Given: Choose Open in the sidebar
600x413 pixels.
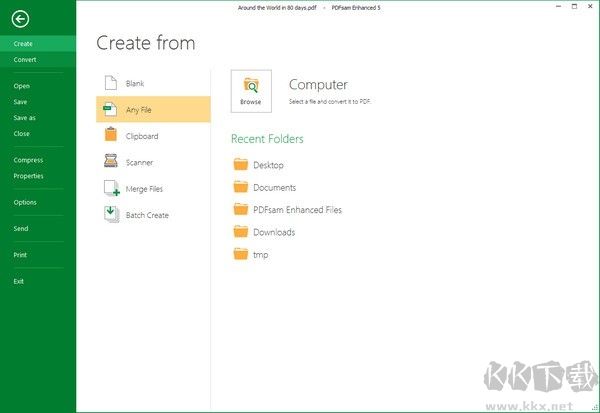Looking at the screenshot, I should pos(21,86).
